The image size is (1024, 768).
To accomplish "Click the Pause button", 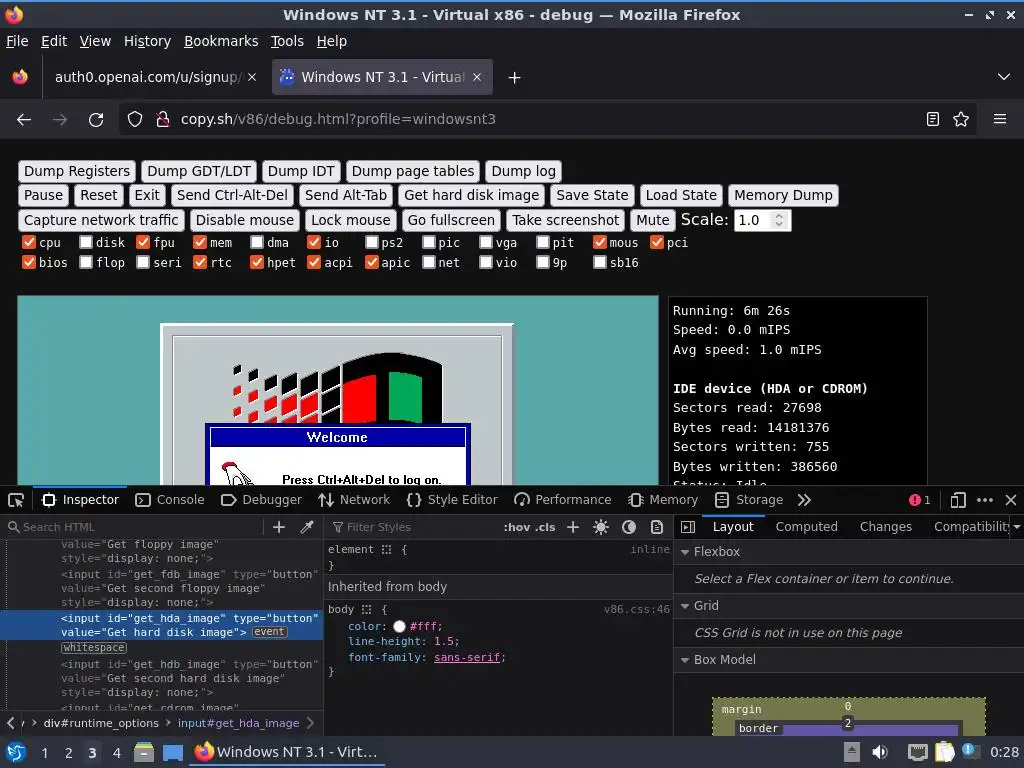I will click(x=44, y=195).
